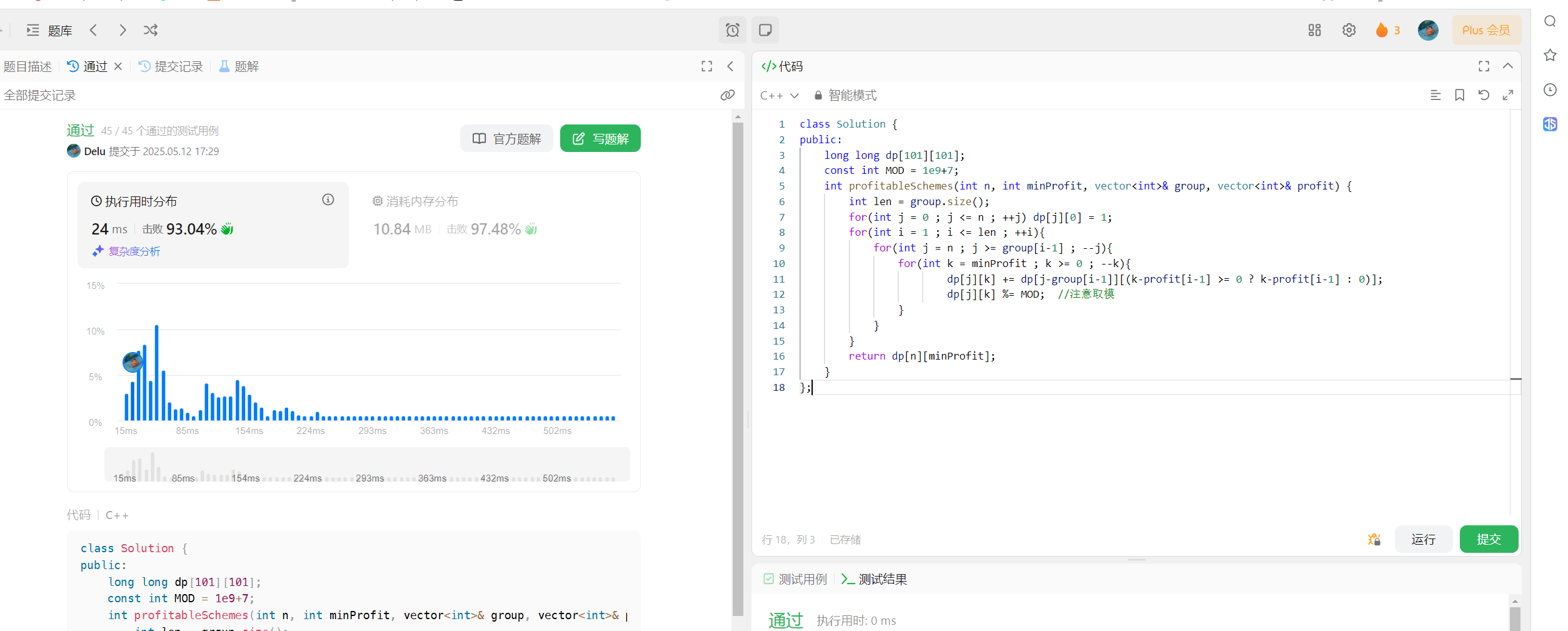The image size is (1568, 631).
Task: Open the debugger bug icon
Action: point(1374,539)
